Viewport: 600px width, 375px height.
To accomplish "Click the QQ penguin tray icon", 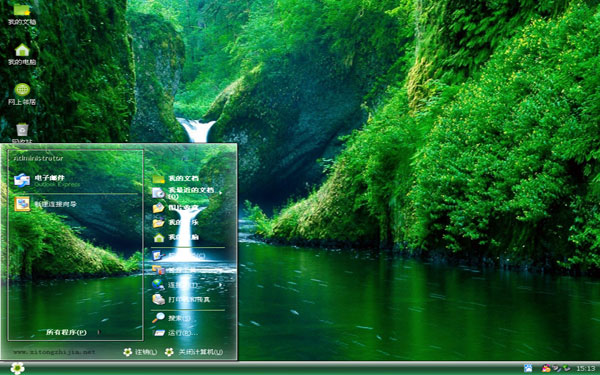I will [x=546, y=368].
